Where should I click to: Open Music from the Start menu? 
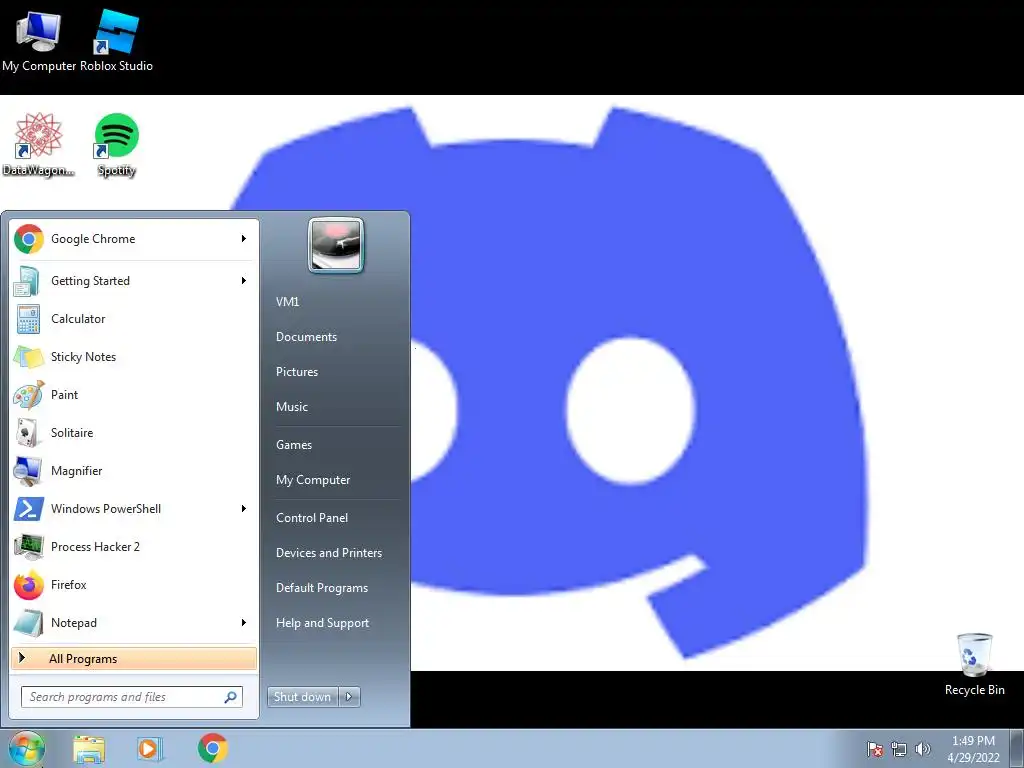[x=291, y=407]
